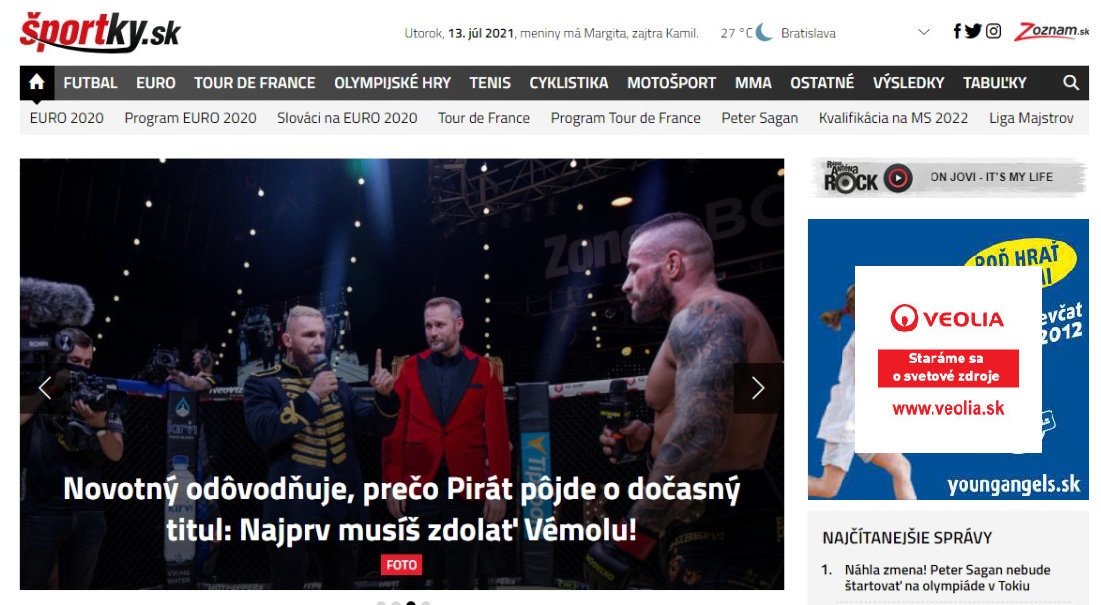Show next slide with right arrow

758,388
